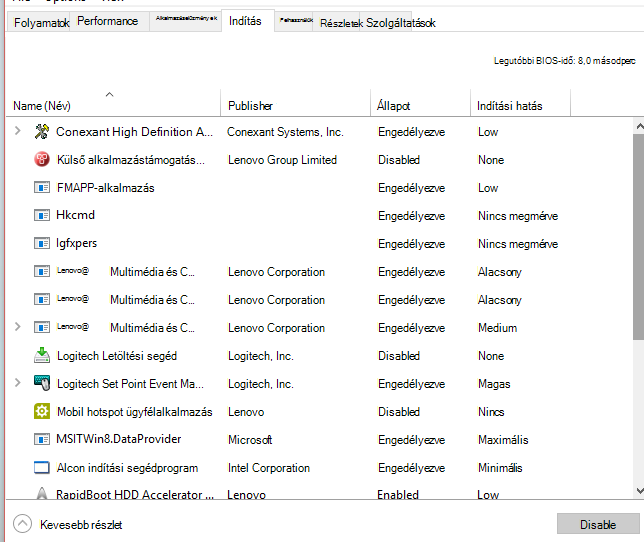Click the Hkcmd entry icon

click(41, 215)
